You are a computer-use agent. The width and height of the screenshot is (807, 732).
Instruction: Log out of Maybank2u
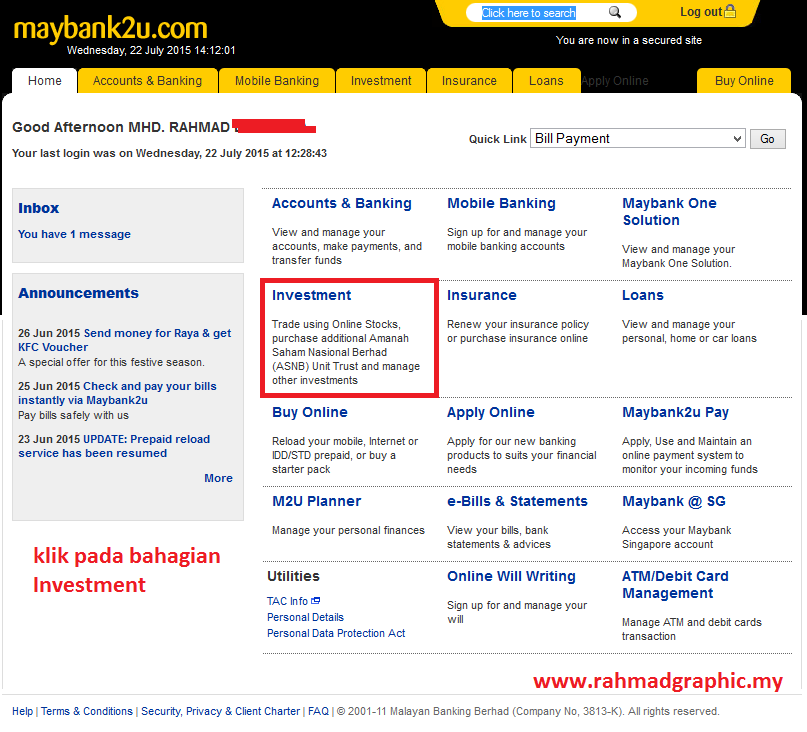[701, 12]
